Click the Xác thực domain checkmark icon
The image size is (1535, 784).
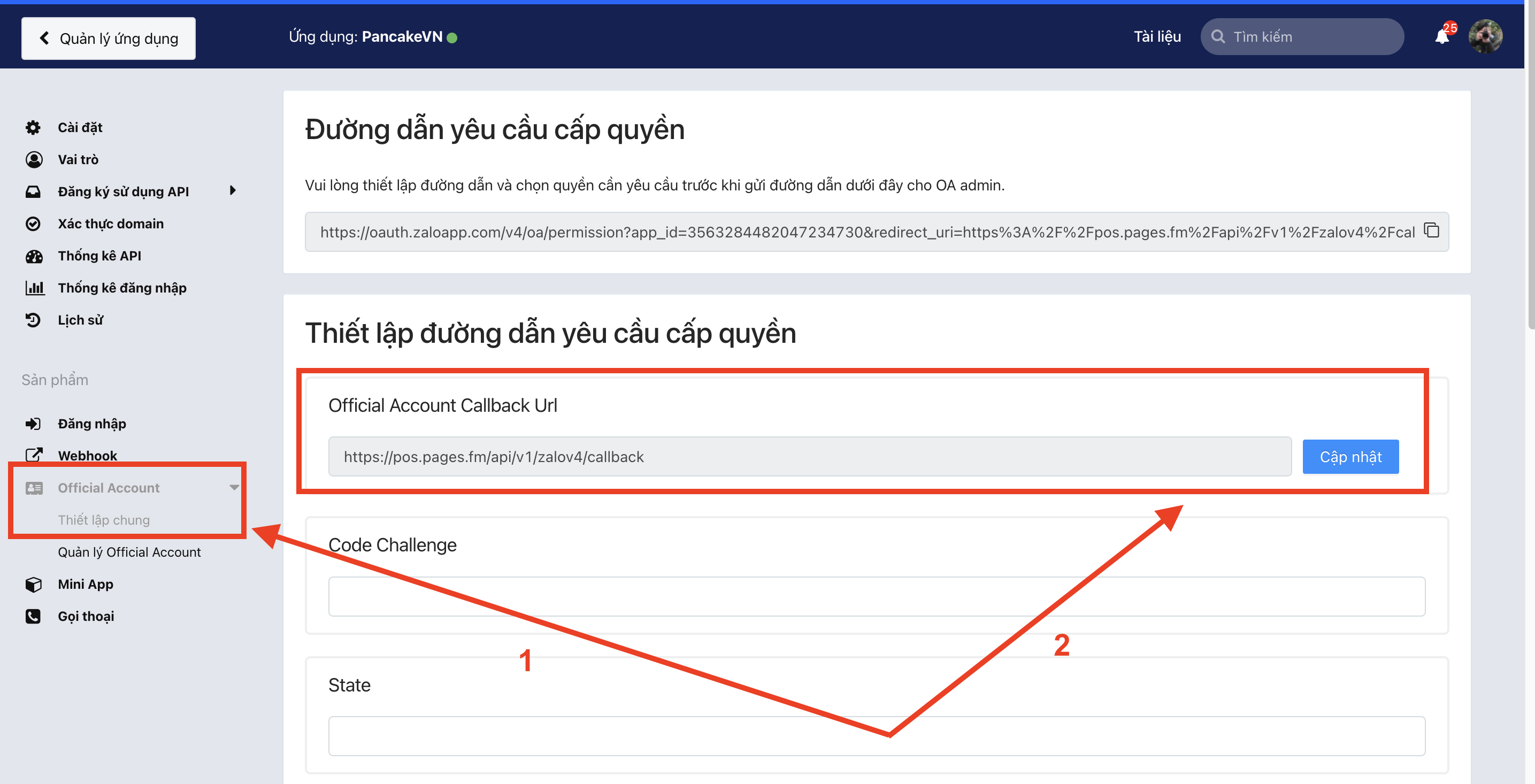[33, 224]
